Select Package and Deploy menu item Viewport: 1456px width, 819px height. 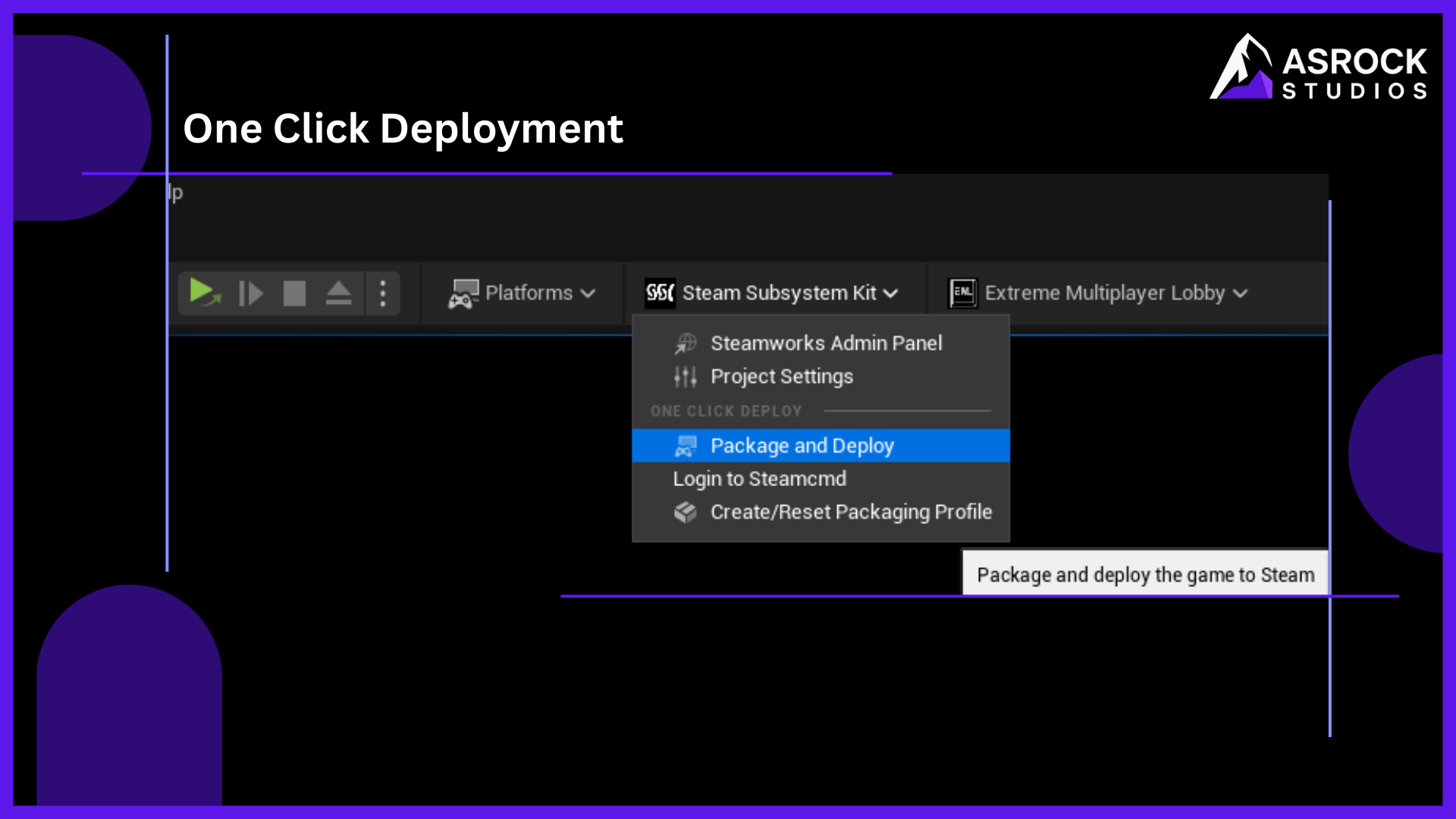point(821,446)
